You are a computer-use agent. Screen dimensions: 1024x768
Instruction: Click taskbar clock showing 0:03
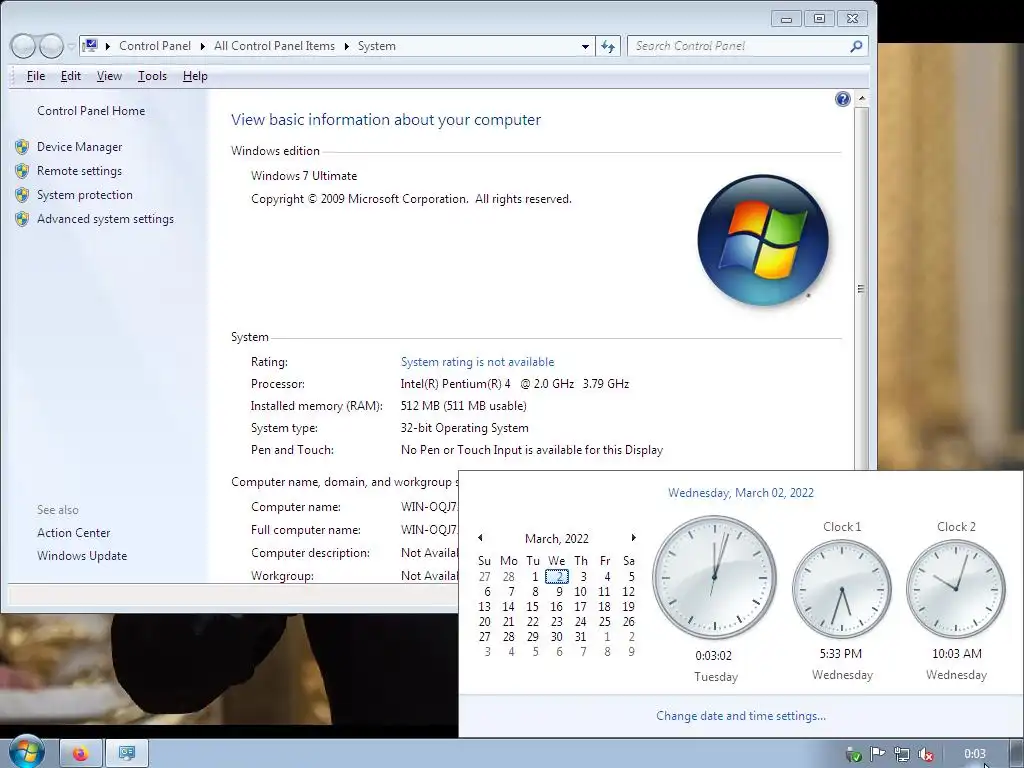coord(974,754)
